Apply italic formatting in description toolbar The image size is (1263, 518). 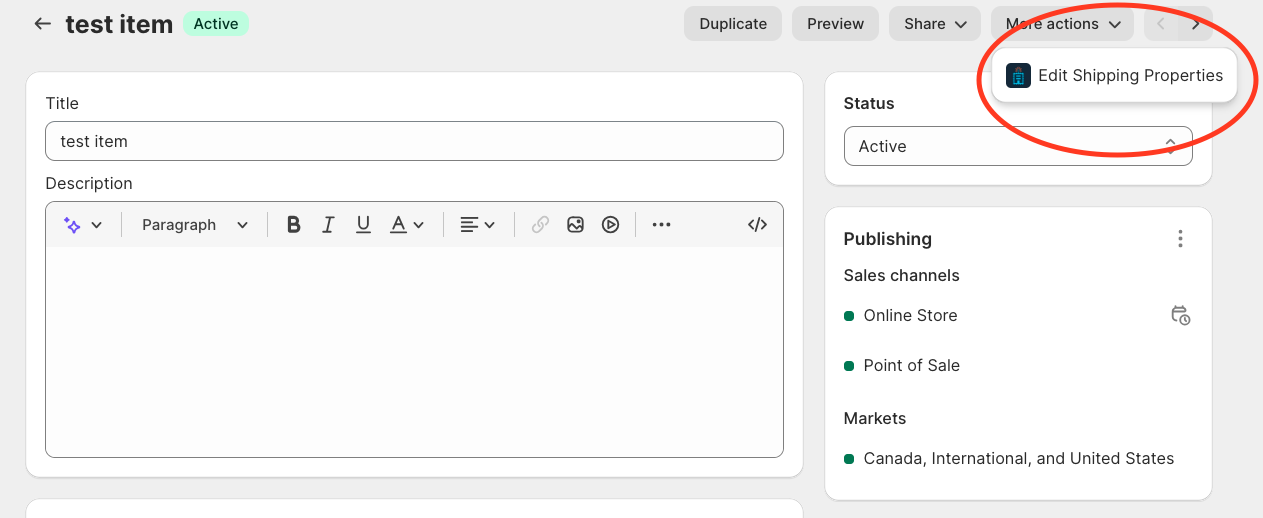click(x=328, y=225)
